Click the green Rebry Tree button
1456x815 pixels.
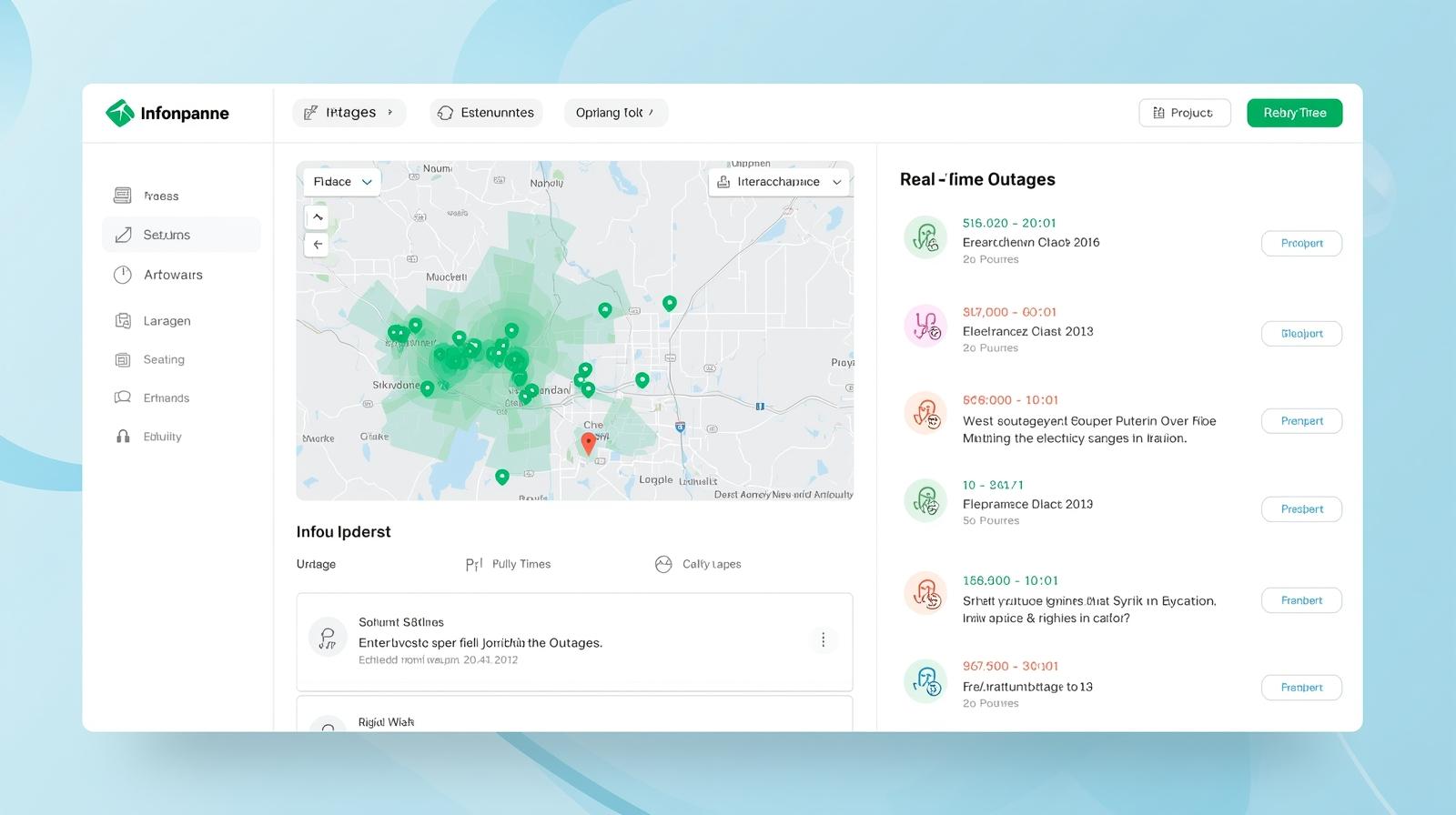point(1294,113)
